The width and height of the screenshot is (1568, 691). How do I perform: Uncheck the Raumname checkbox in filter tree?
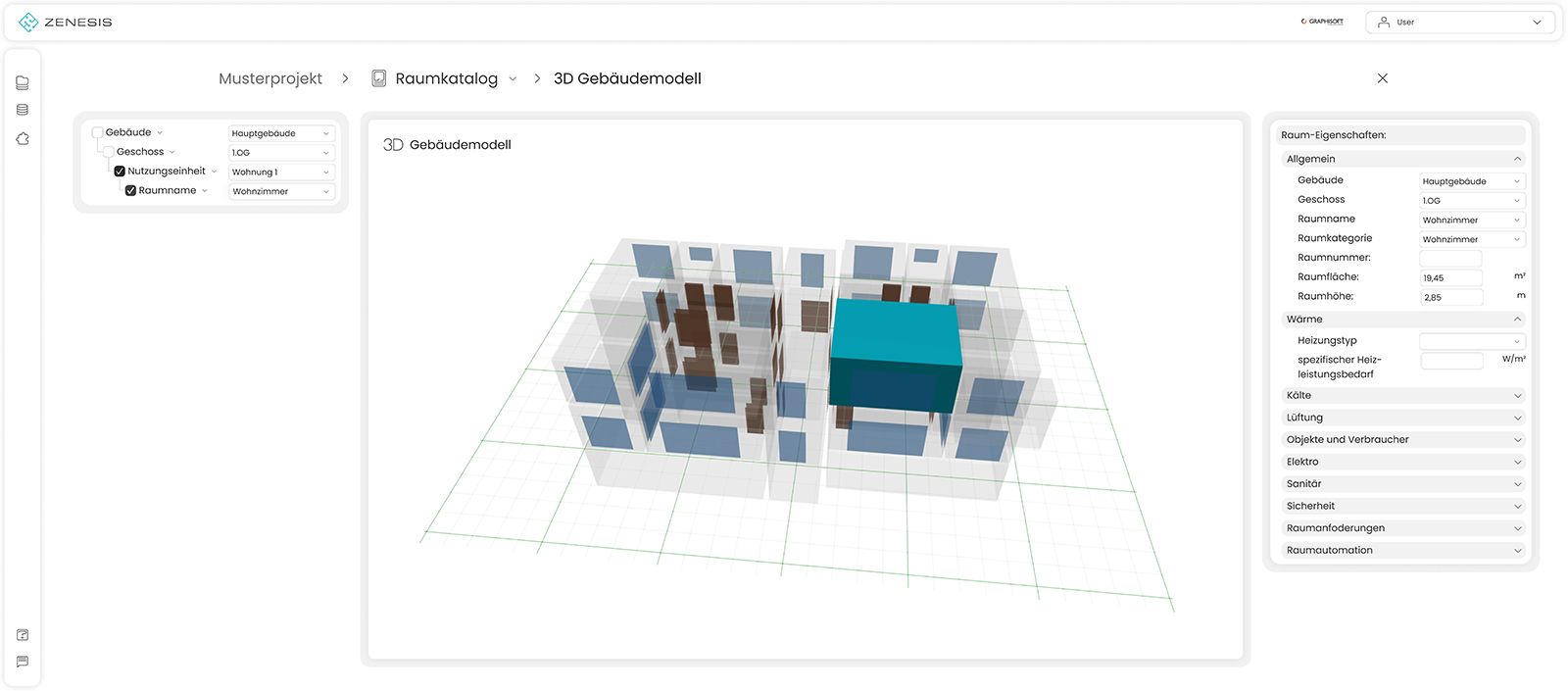pos(130,191)
